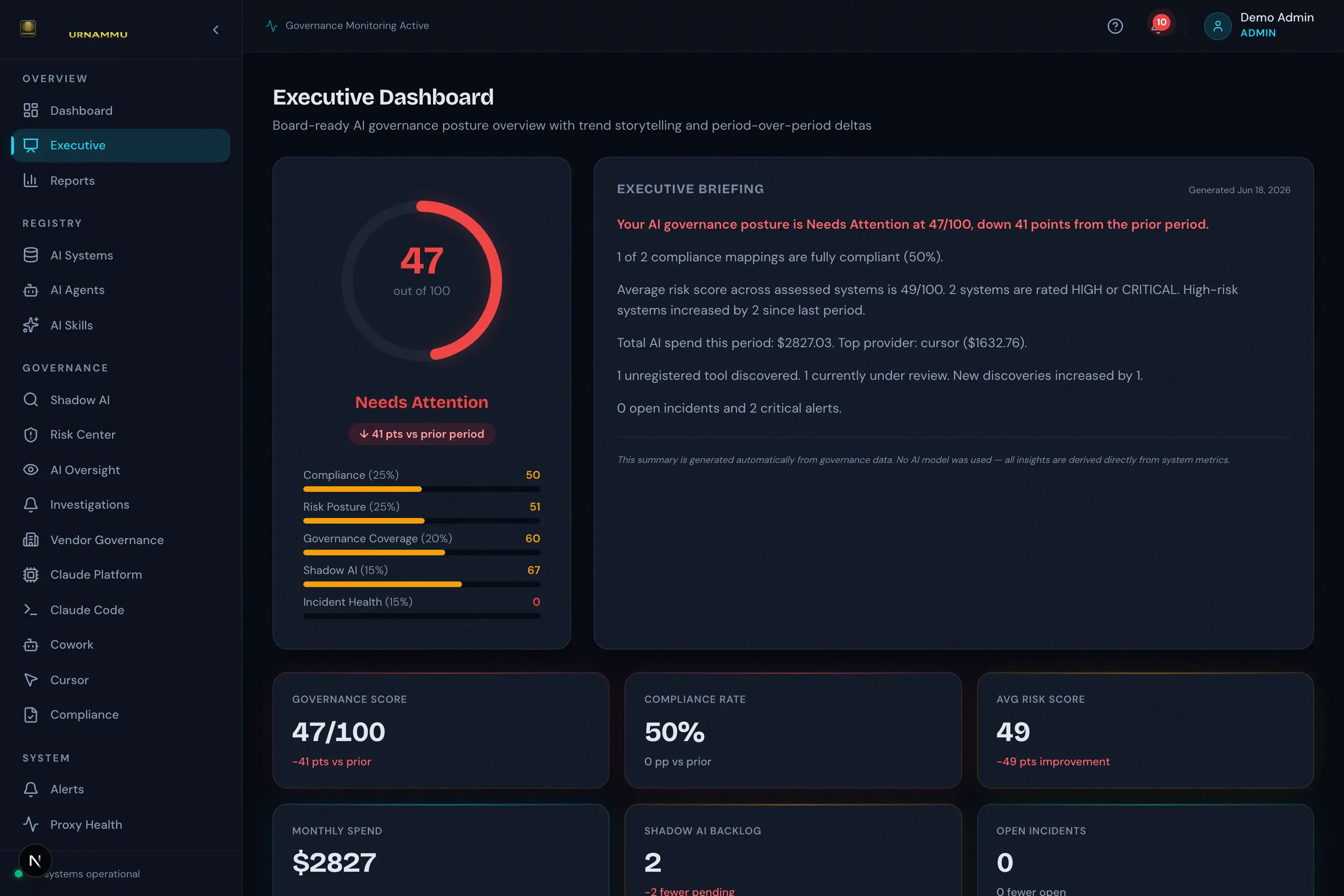Click the 47 governance score gauge
1344x896 pixels.
422,280
